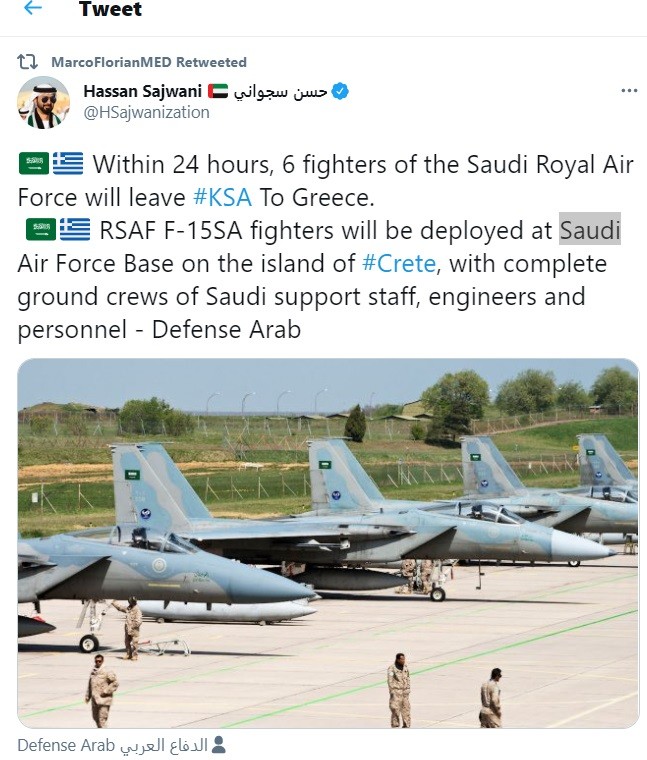The image size is (647, 760).
Task: Click the Greek flag emoji before "Within"
Action: point(67,163)
